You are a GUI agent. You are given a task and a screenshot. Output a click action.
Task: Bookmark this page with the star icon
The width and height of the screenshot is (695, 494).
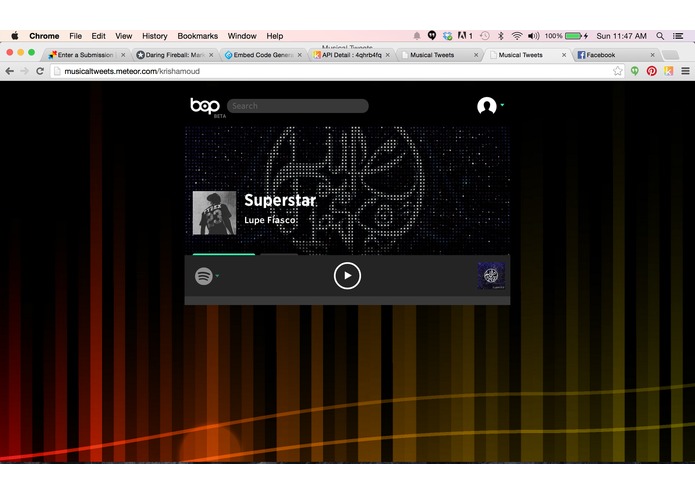tap(617, 71)
